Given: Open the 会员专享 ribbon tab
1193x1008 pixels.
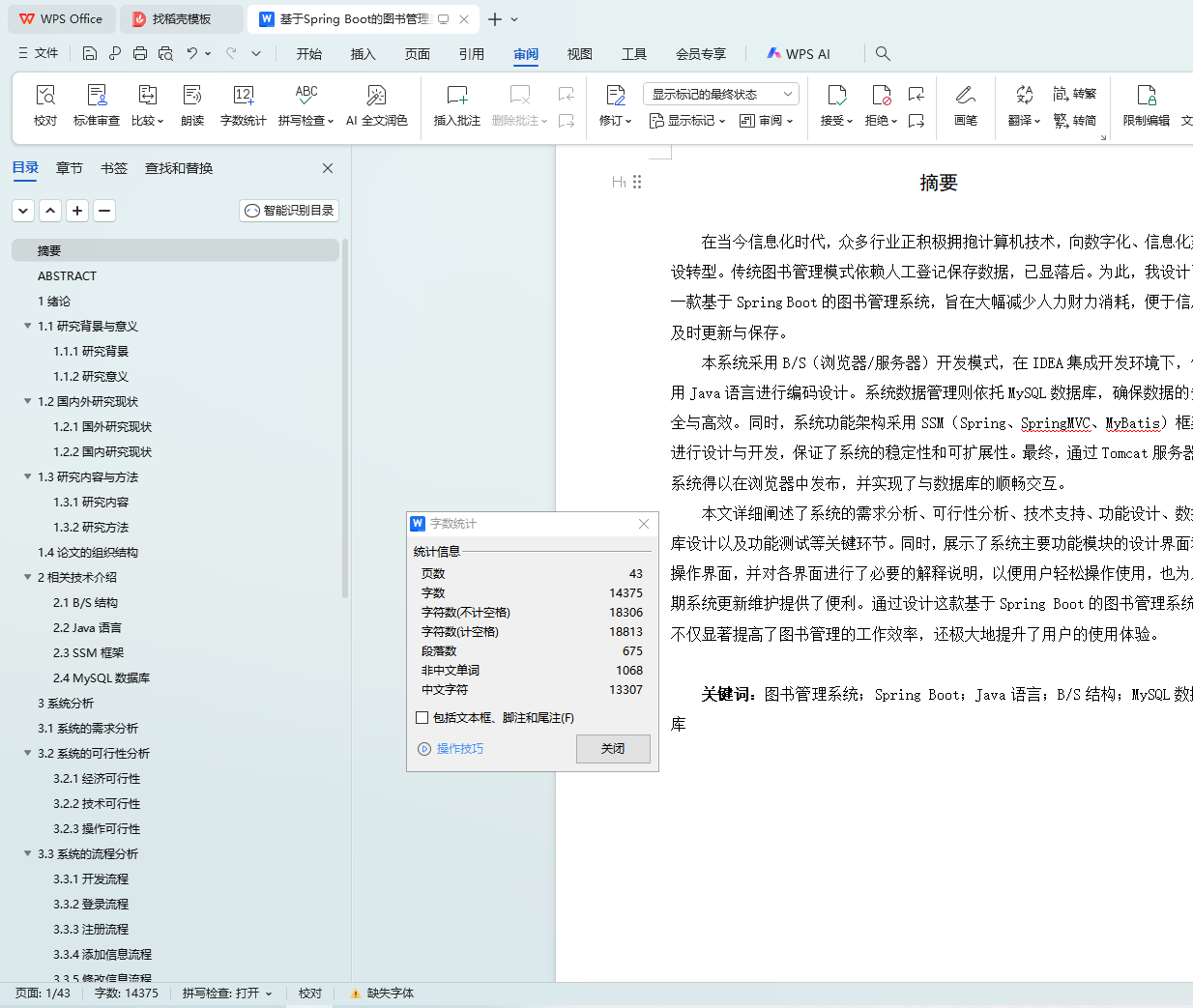Looking at the screenshot, I should (701, 54).
